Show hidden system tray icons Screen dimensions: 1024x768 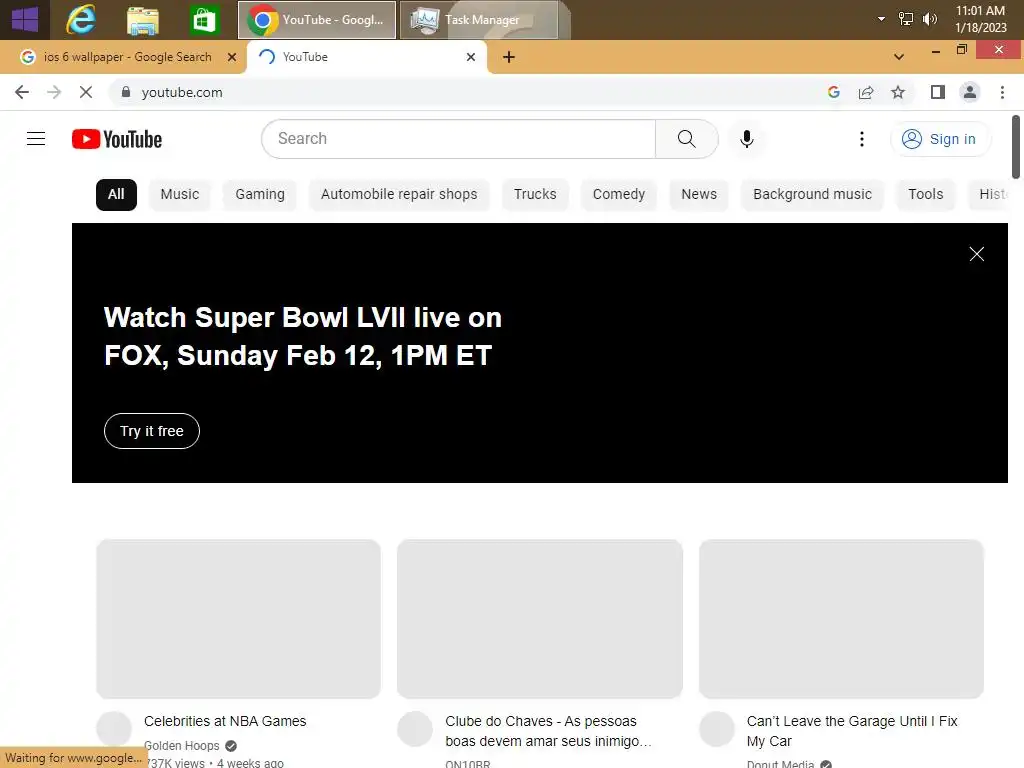(x=881, y=19)
